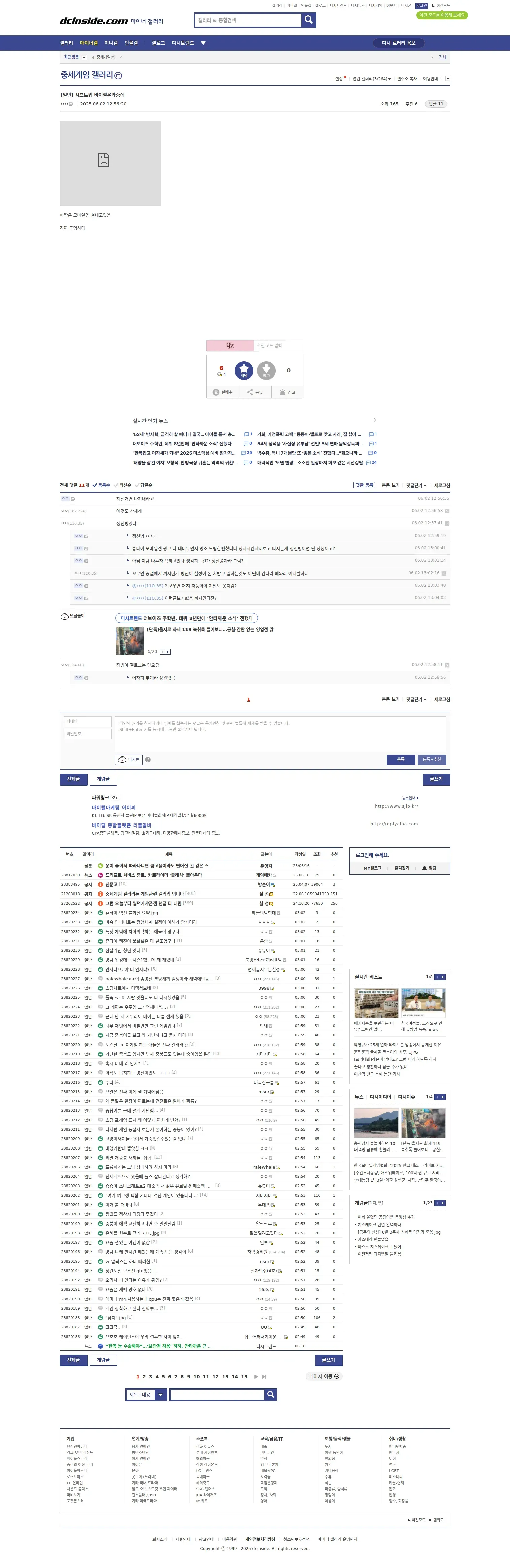
Task: Toggle 야간모드 in the footer
Action: 417,1520
